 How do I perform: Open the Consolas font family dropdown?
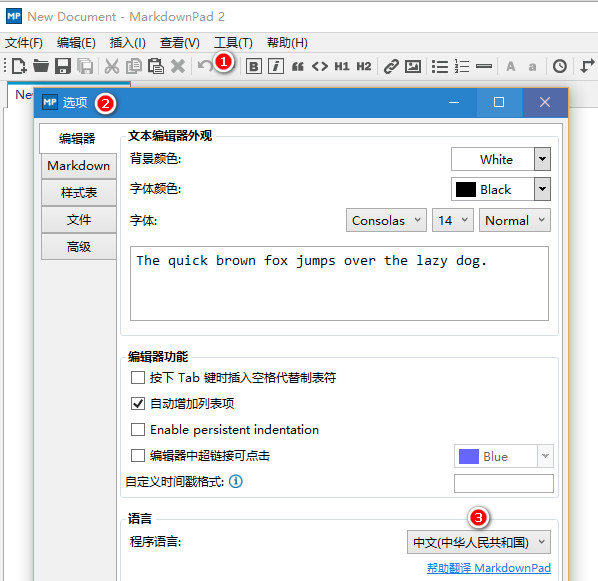(x=386, y=220)
